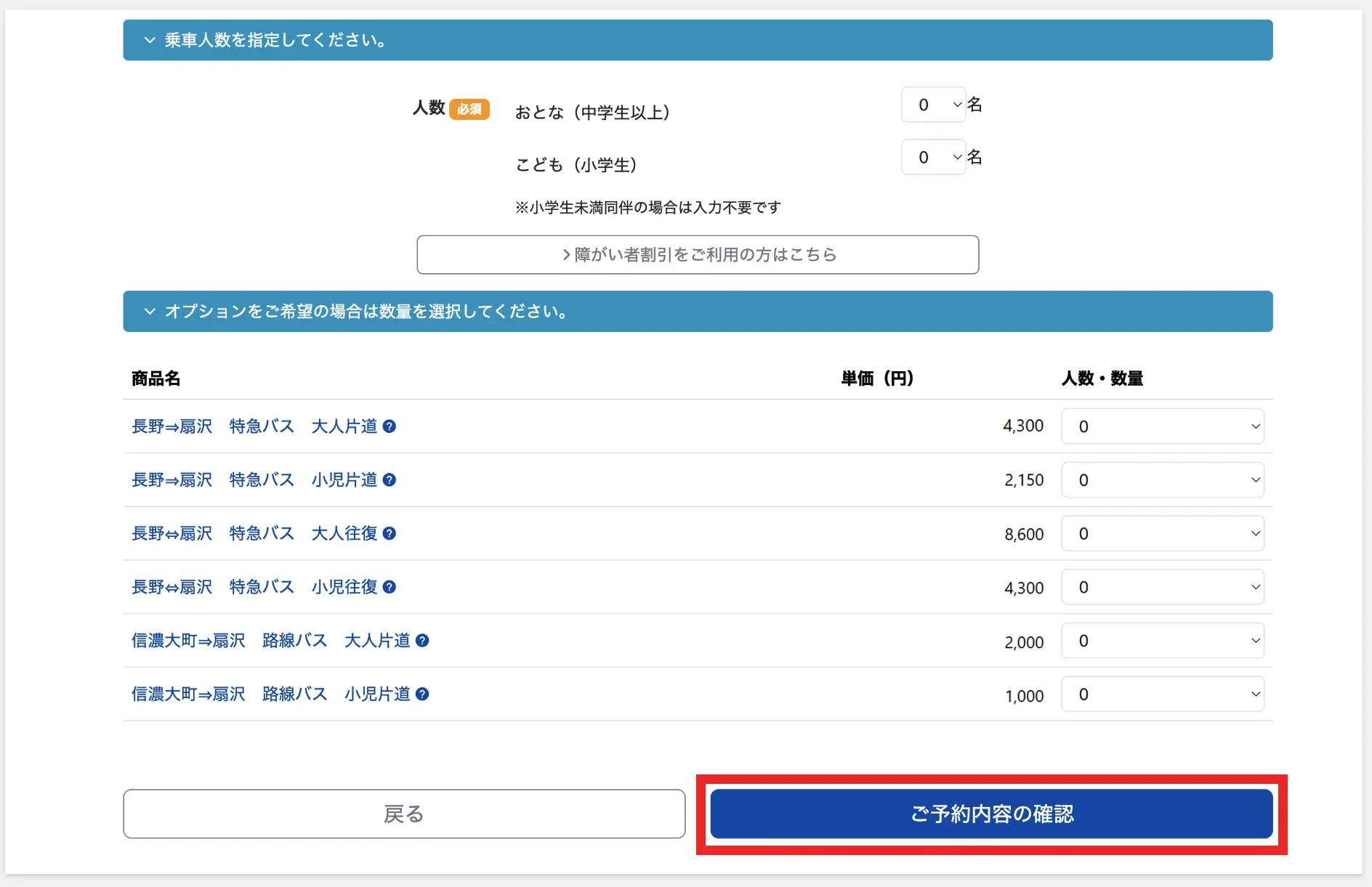Select quantity for 長野⇒扇沢 小児片道 2,150
1372x887 pixels.
(1162, 480)
